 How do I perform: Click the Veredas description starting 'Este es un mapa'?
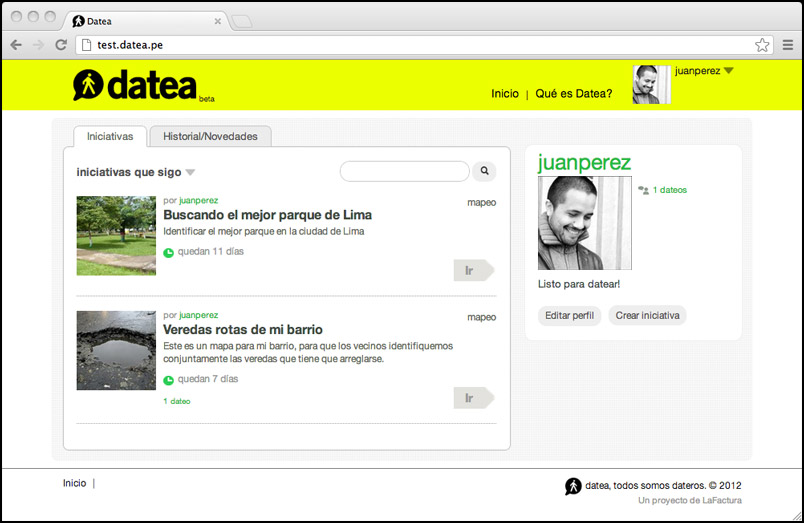(308, 352)
